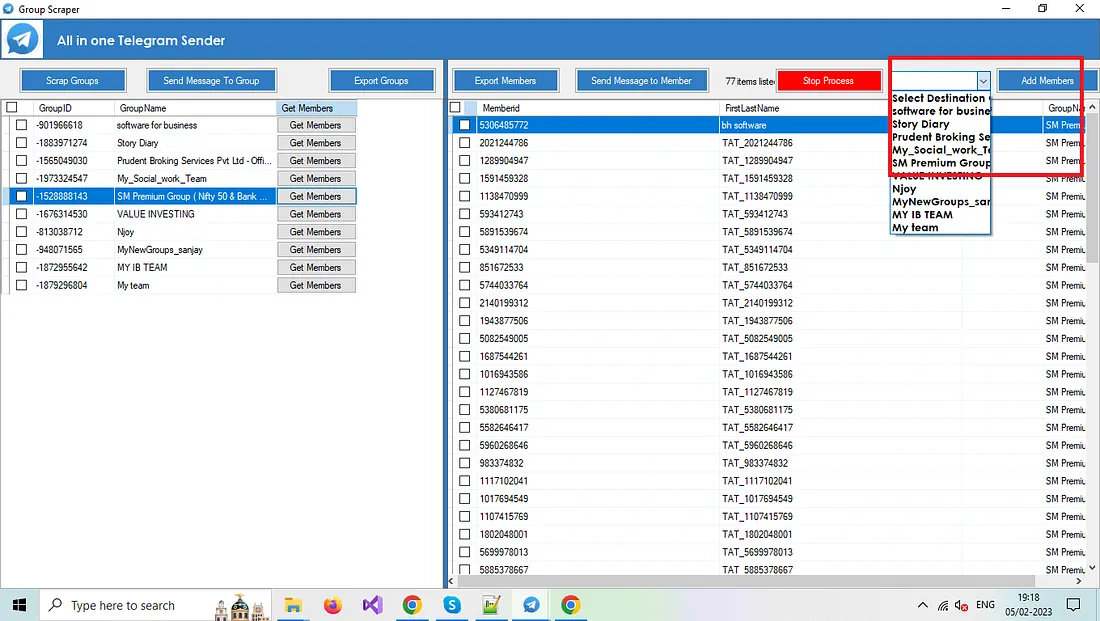Click Send Message to Member
The width and height of the screenshot is (1100, 621).
(641, 81)
